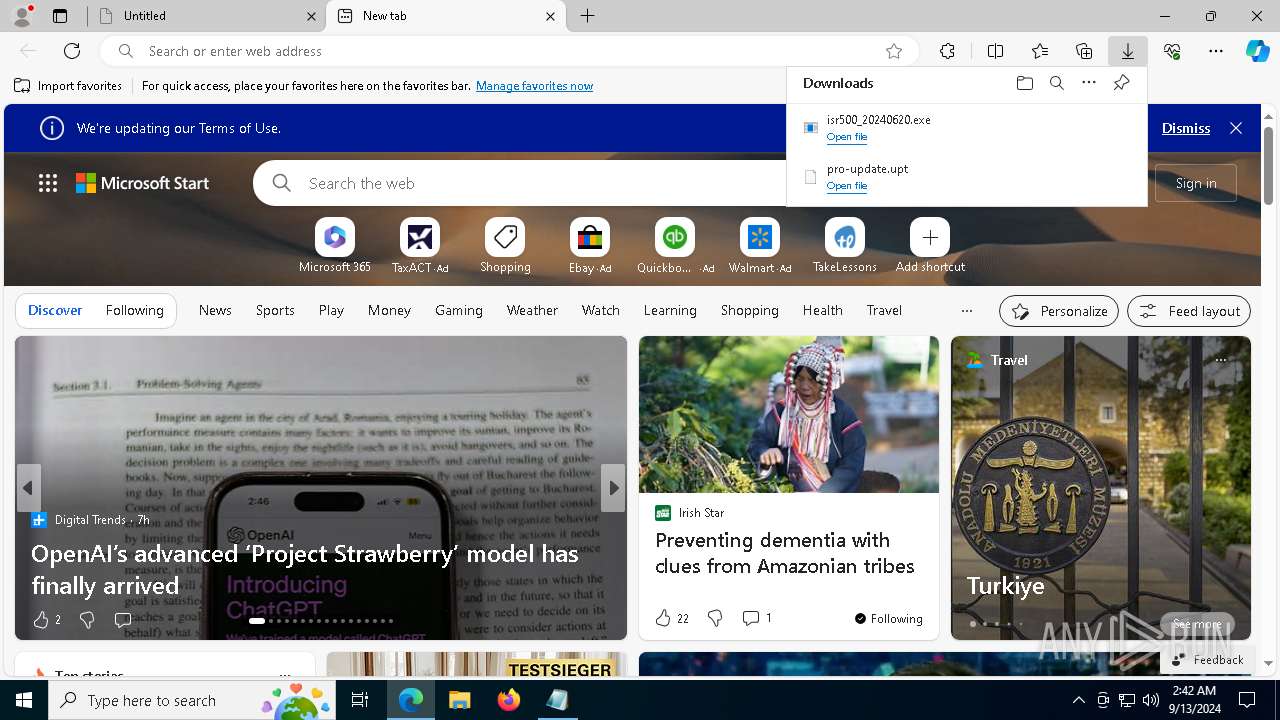Refresh the current page
The height and width of the screenshot is (720, 1280).
(72, 51)
